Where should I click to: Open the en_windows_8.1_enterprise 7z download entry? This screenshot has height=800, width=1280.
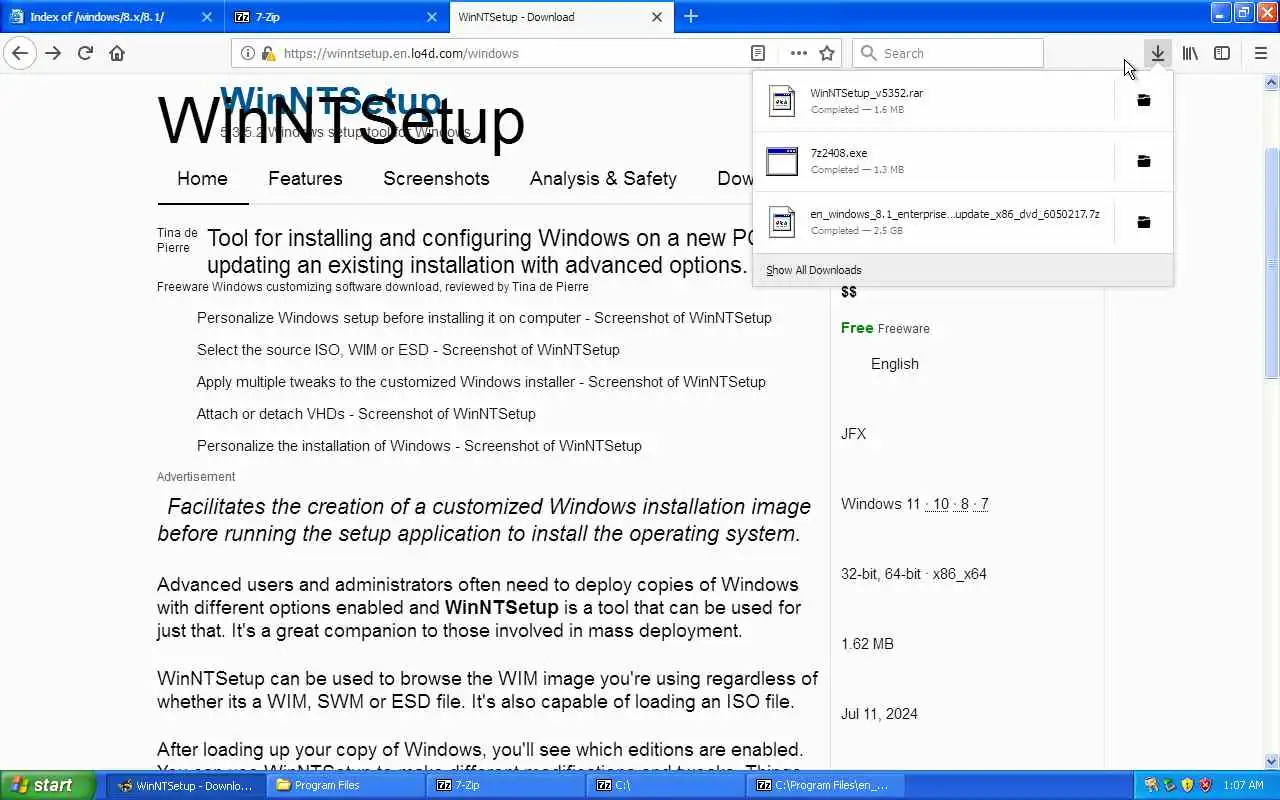click(x=933, y=222)
